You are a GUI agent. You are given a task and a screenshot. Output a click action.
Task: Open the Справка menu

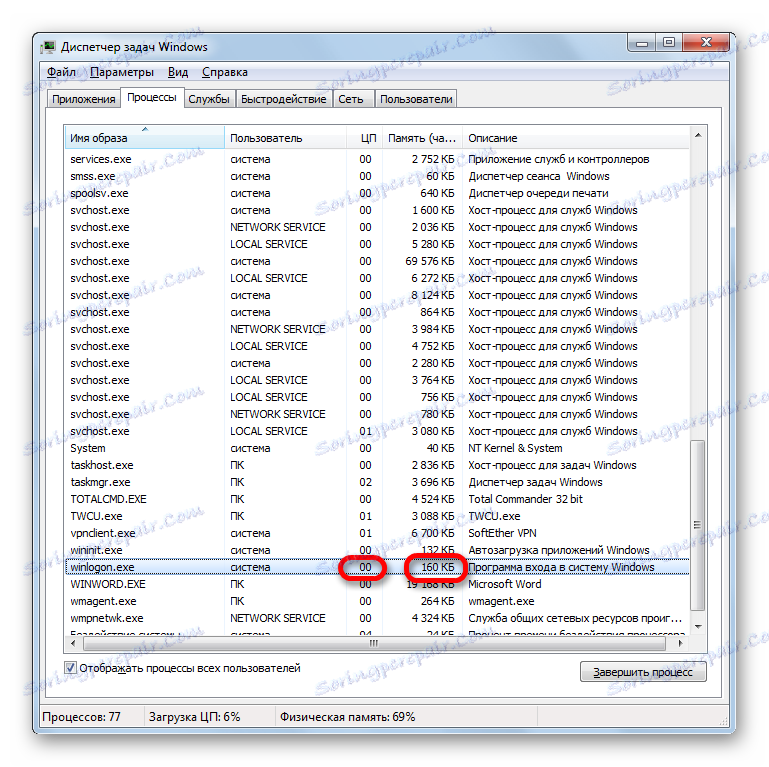click(x=225, y=72)
